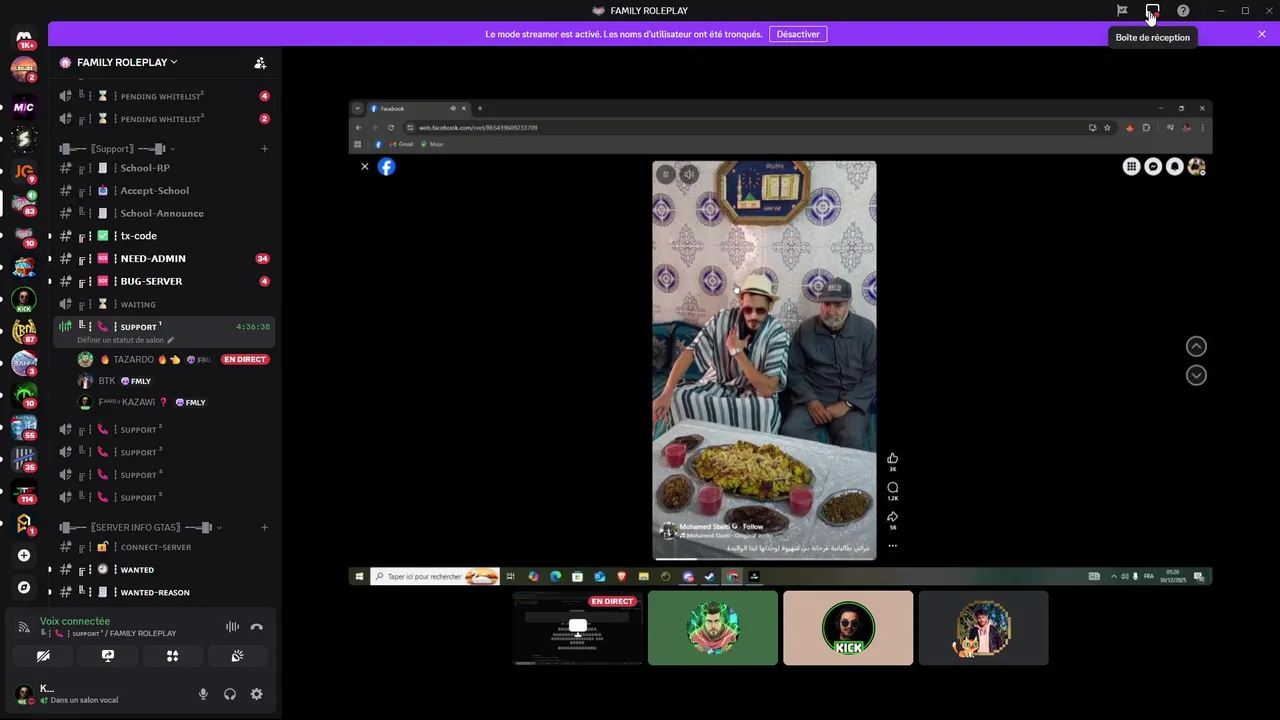Click Follow link on the streamed reel
This screenshot has width=1280, height=720.
coord(753,526)
